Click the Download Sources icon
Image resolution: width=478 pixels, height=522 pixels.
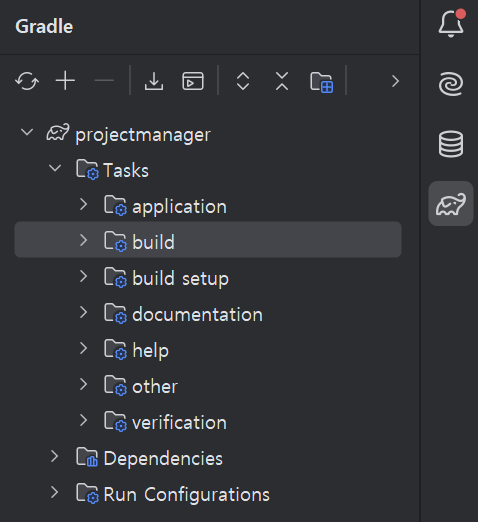pyautogui.click(x=154, y=81)
